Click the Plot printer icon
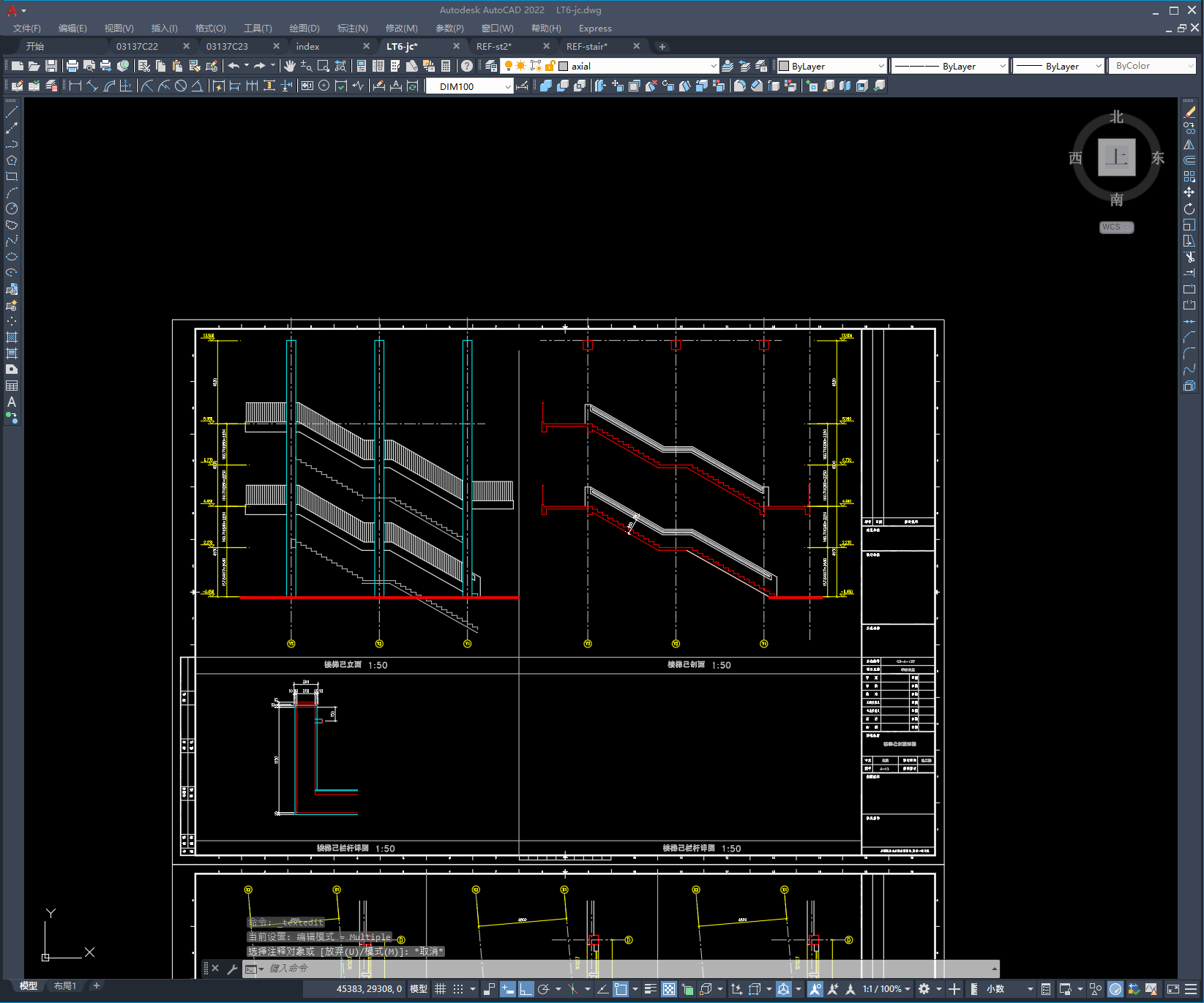Image resolution: width=1204 pixels, height=1003 pixels. [x=72, y=66]
